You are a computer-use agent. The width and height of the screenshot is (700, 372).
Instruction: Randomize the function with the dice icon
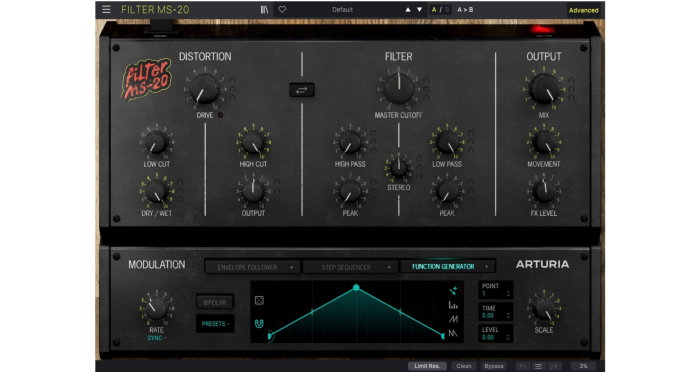(259, 301)
